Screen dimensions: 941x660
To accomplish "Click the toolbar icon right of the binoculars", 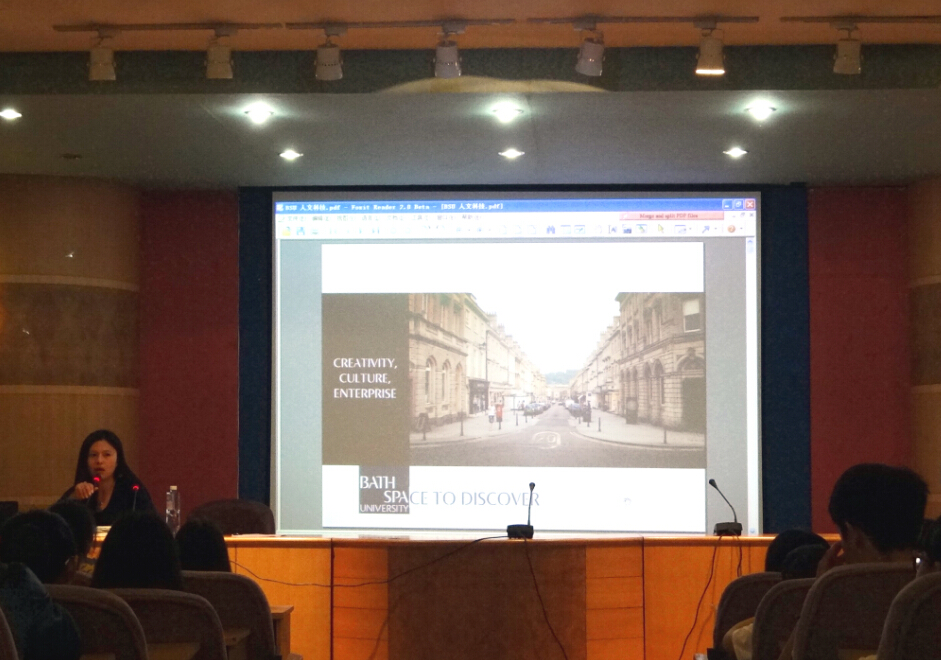I will click(566, 229).
